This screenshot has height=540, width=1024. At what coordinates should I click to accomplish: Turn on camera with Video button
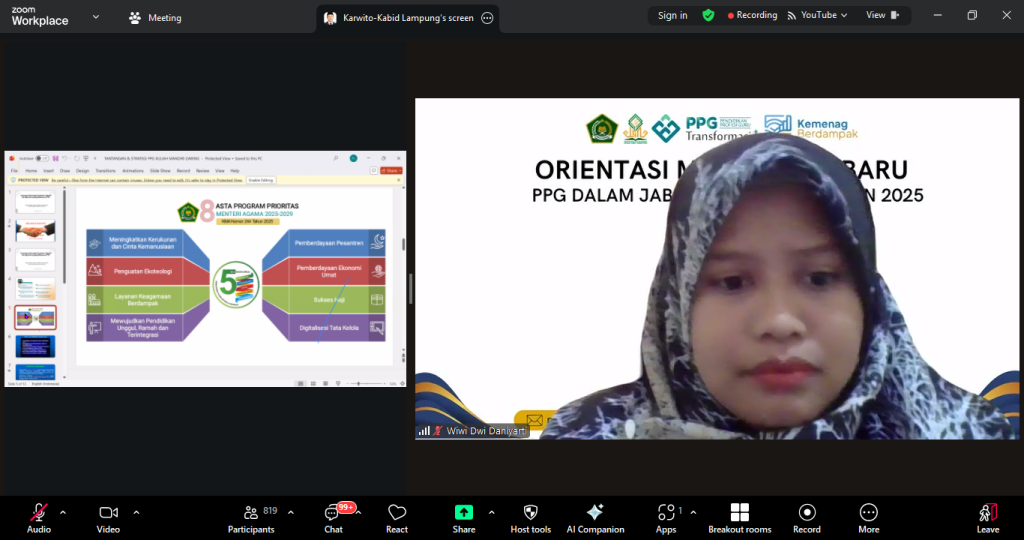pos(108,517)
